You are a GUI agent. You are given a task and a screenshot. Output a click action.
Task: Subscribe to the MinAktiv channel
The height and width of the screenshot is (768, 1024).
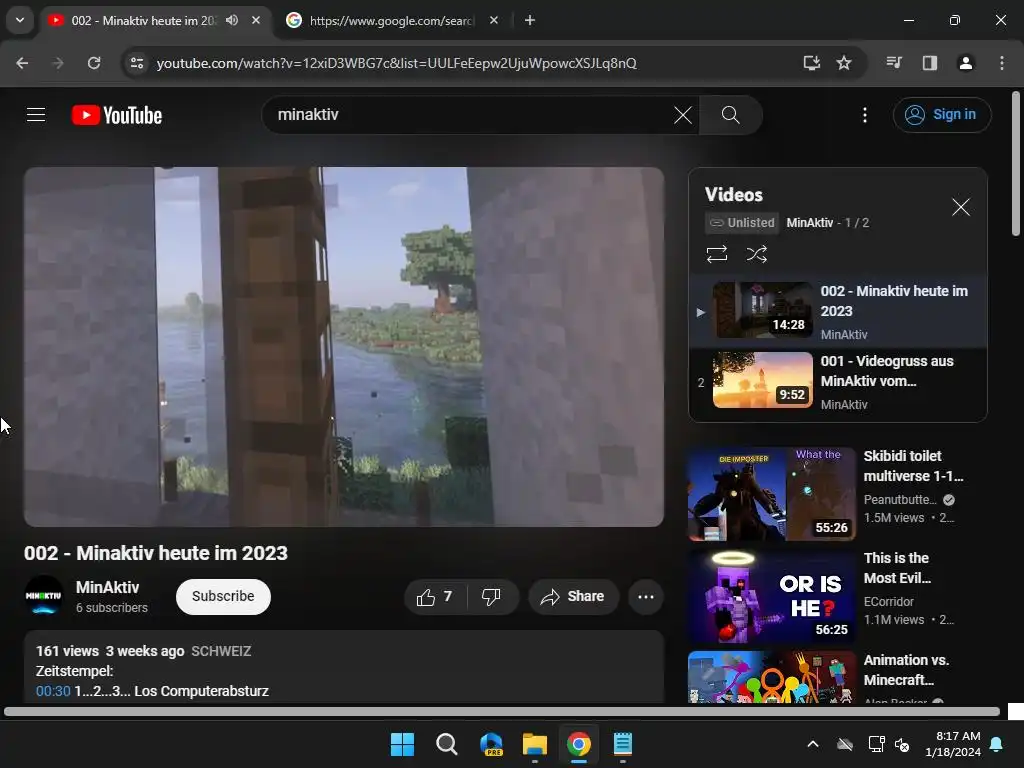point(223,596)
